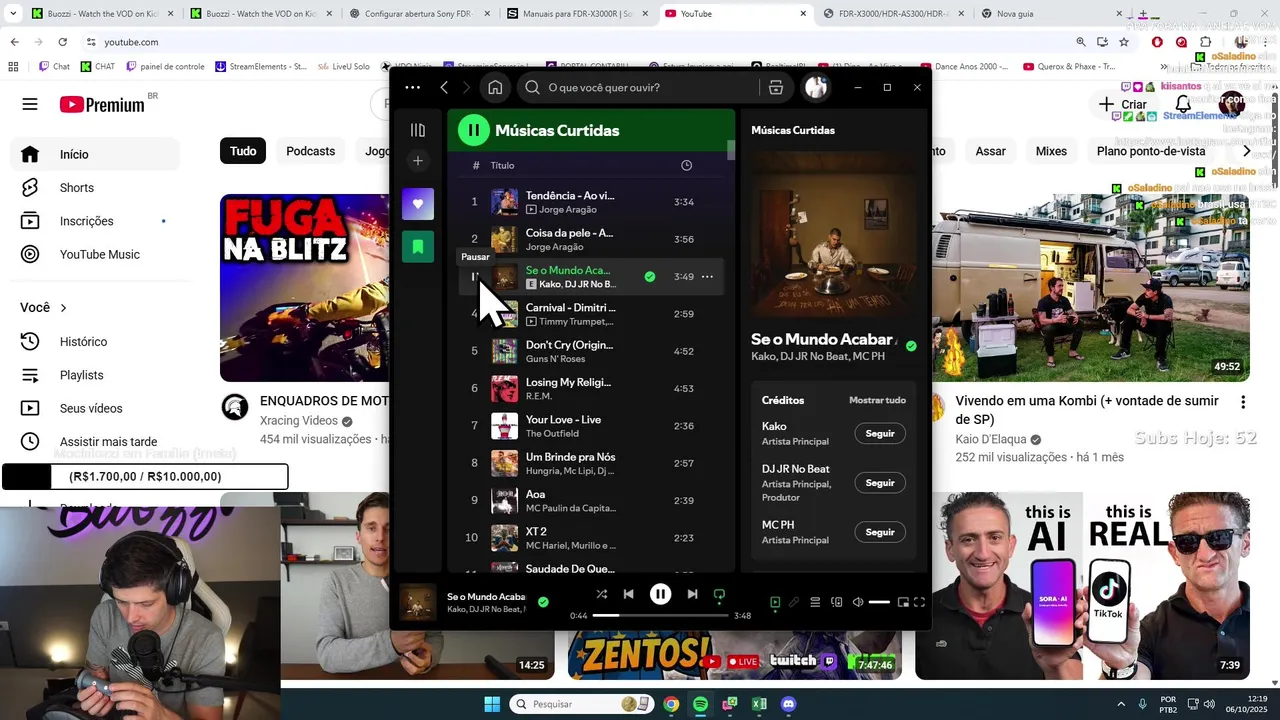Open options for Vivendo em uma Kombi video
The width and height of the screenshot is (1280, 720).
tap(1243, 402)
